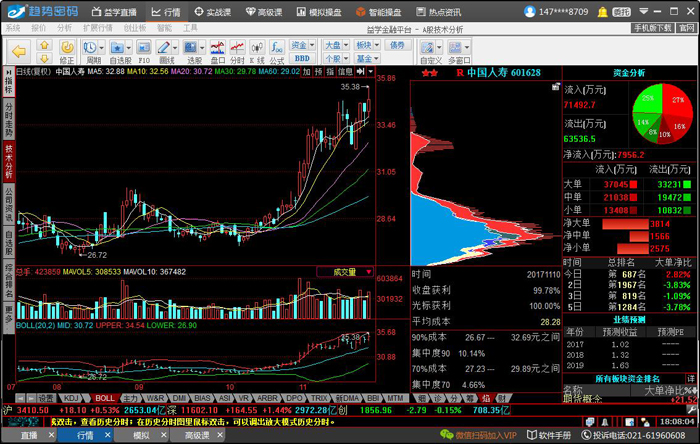Toggle the 信息 info marker button
Screen dimensions: 700x444
[345, 71]
